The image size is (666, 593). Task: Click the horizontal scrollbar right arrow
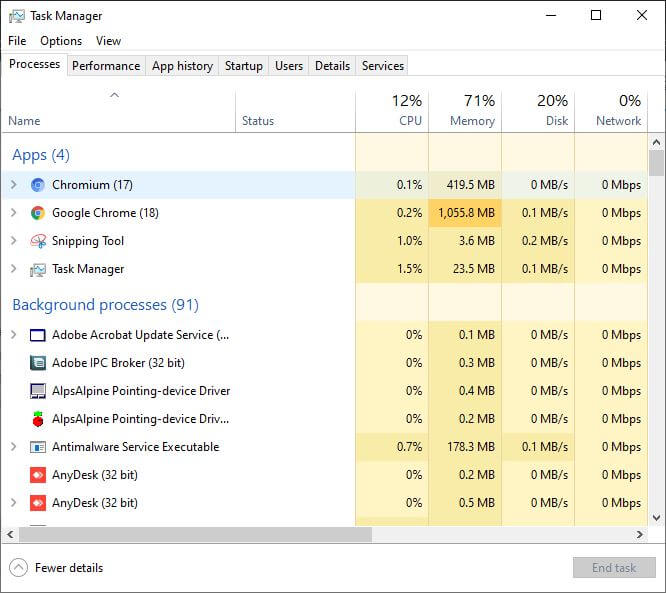(640, 534)
